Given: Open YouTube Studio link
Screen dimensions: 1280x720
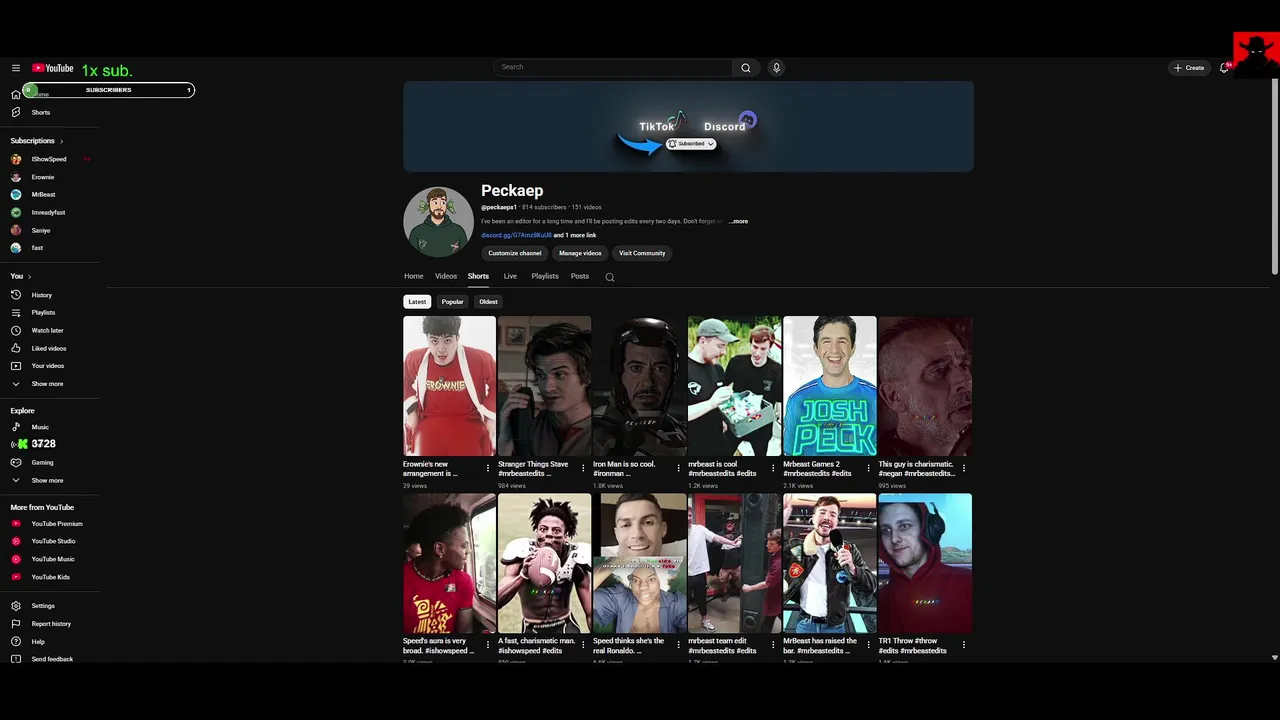Looking at the screenshot, I should tap(53, 541).
